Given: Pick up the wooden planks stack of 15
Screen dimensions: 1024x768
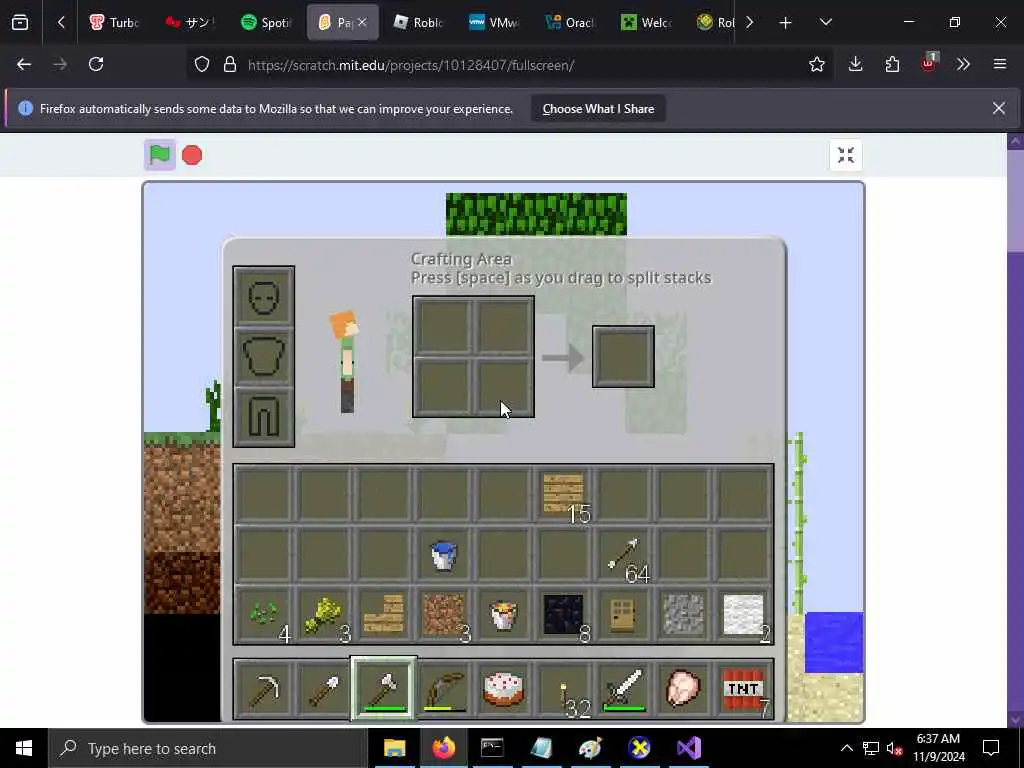Looking at the screenshot, I should tap(564, 495).
